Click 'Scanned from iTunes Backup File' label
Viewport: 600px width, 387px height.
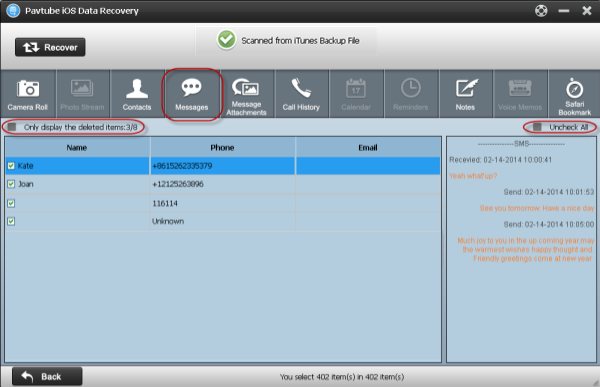300,41
